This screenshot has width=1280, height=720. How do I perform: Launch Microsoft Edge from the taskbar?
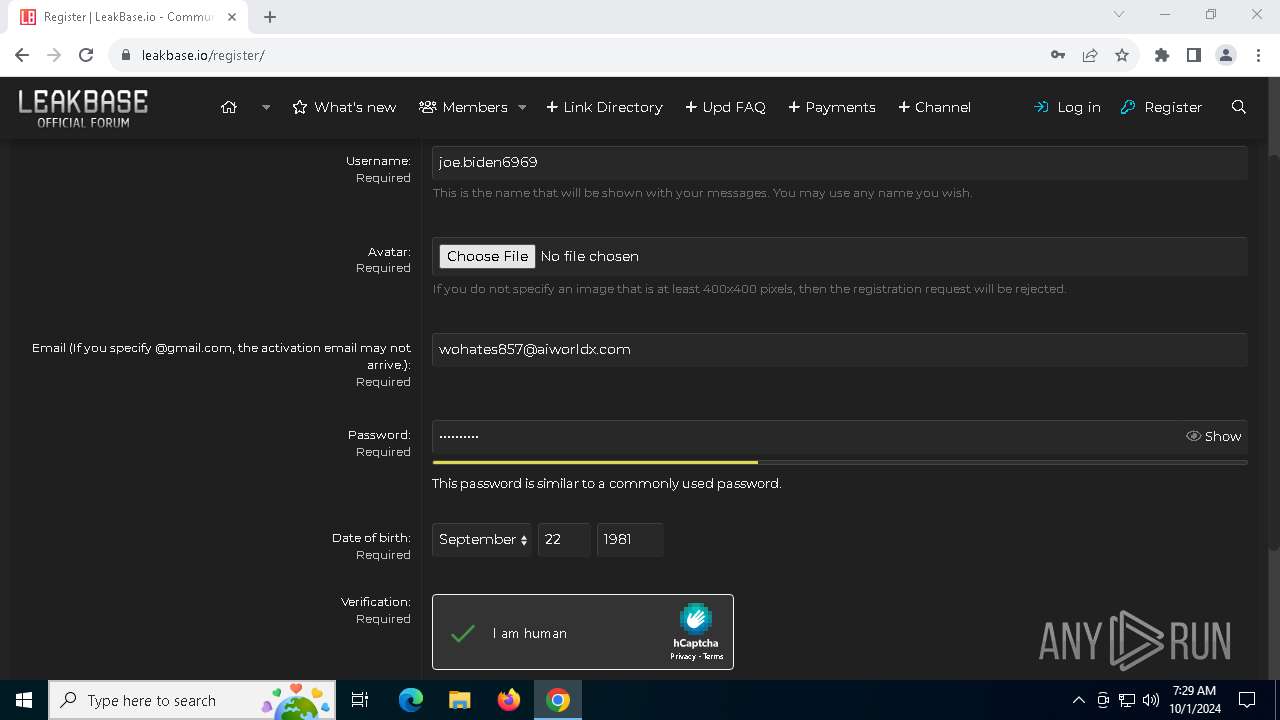(x=411, y=700)
